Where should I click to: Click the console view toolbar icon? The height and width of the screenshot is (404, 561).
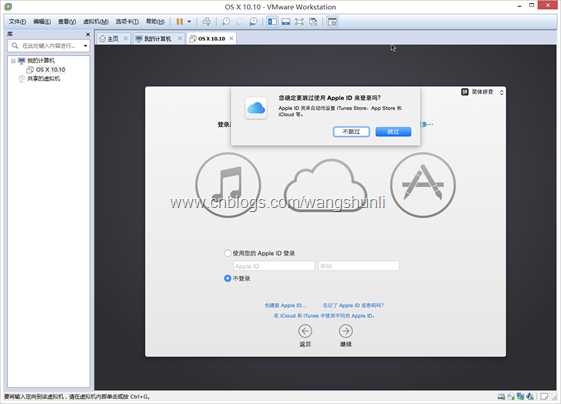tap(332, 21)
